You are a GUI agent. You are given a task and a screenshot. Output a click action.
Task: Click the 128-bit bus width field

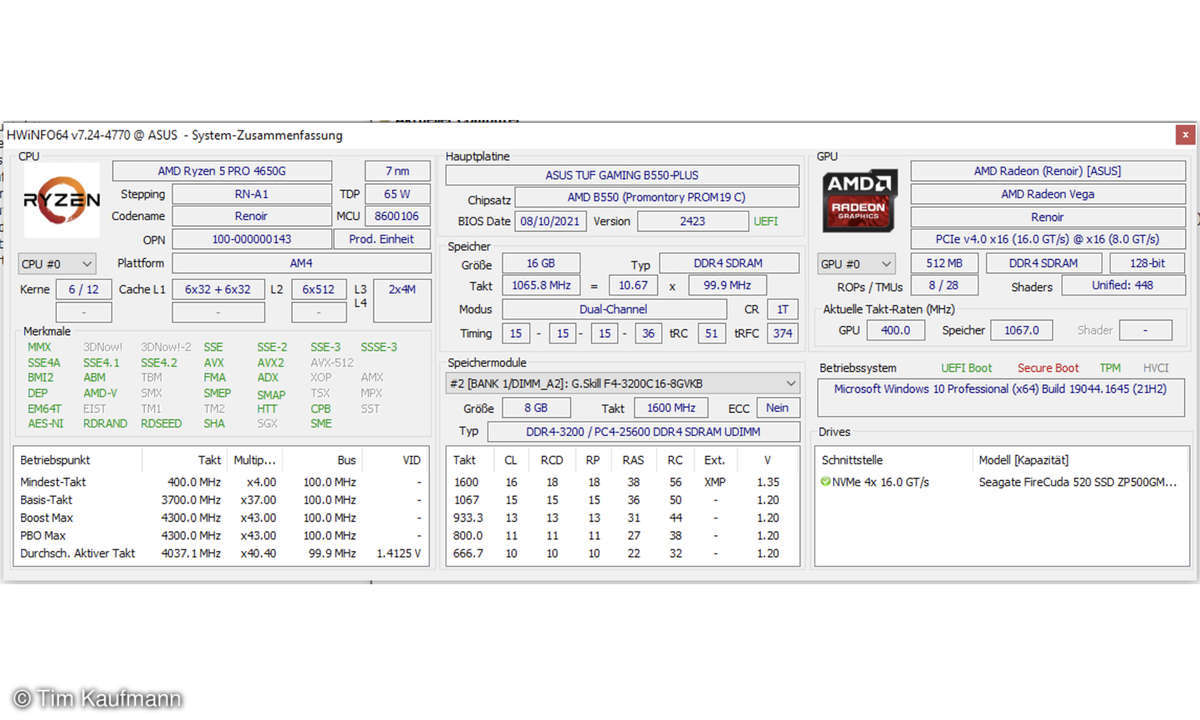pos(1147,263)
